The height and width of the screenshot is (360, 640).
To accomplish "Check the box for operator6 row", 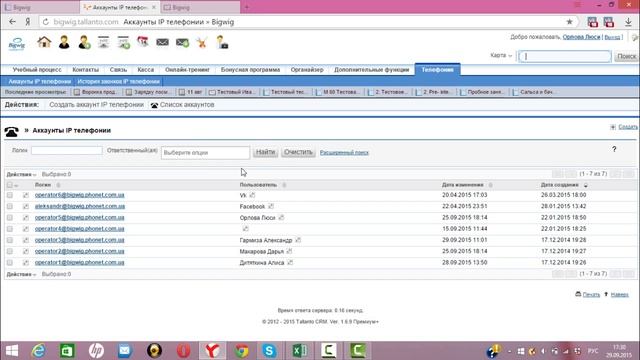I will click(x=9, y=195).
